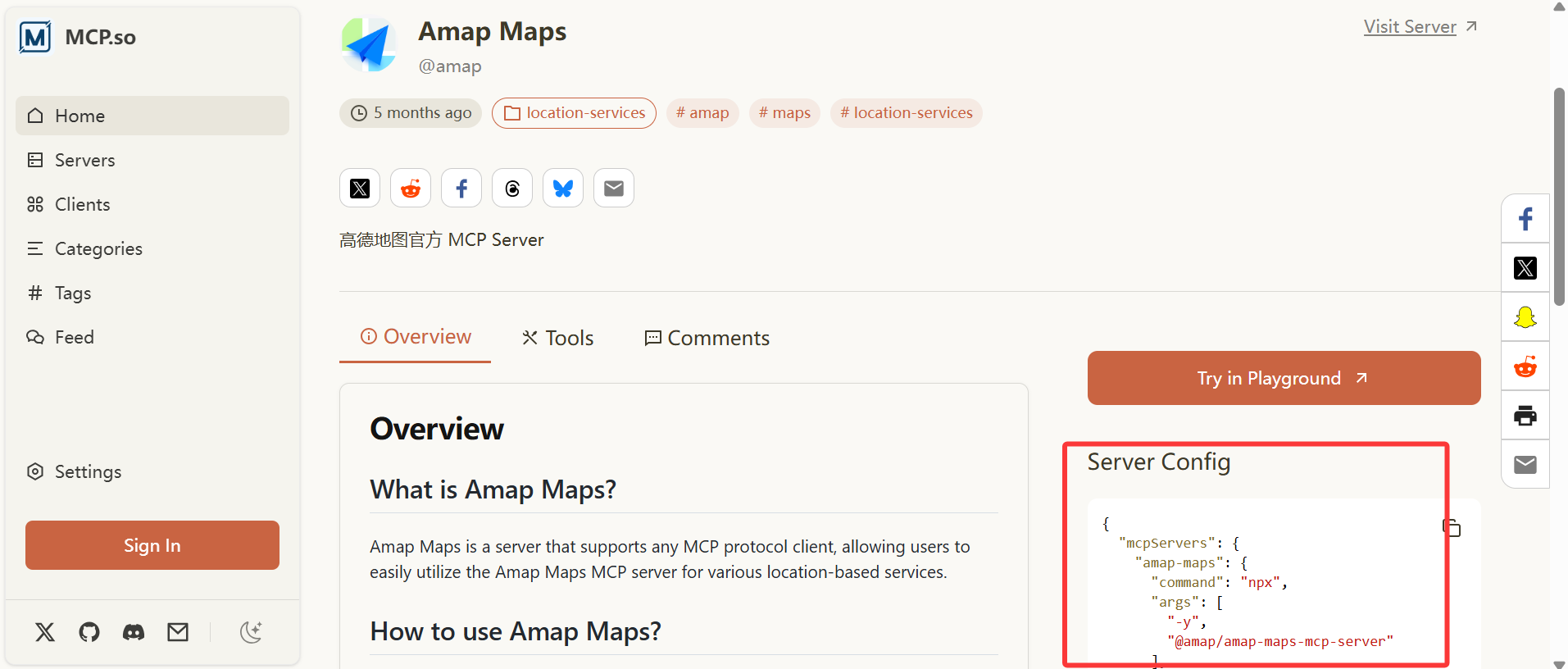Open Tags in the sidebar

click(152, 293)
